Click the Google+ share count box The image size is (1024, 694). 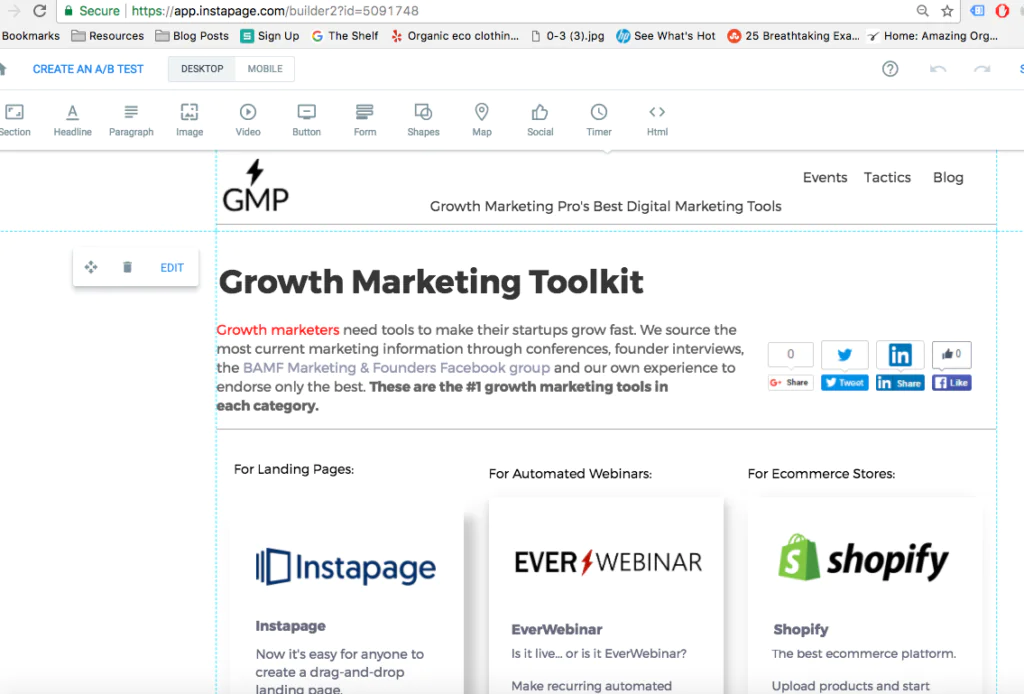click(x=790, y=355)
